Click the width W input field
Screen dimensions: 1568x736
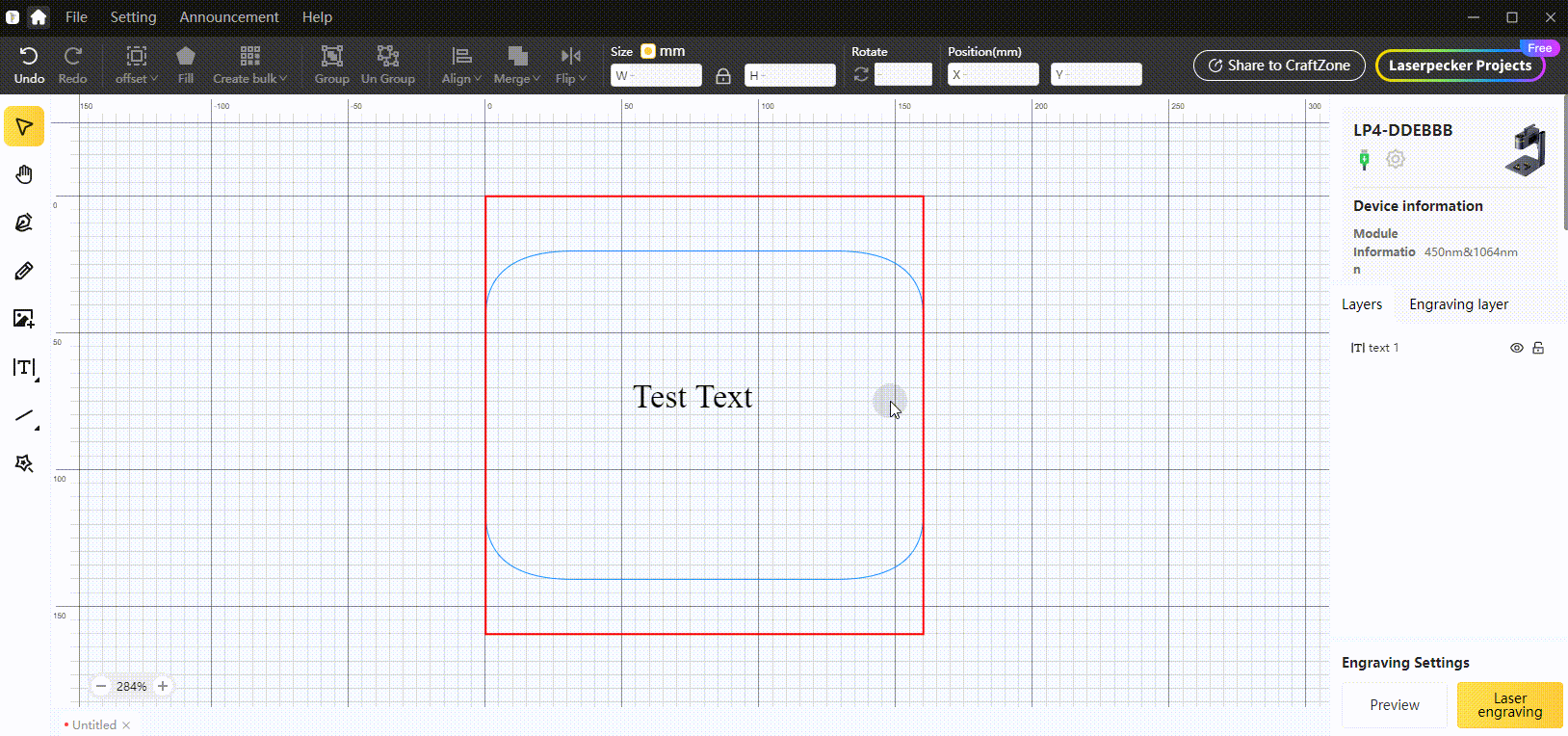[x=657, y=75]
